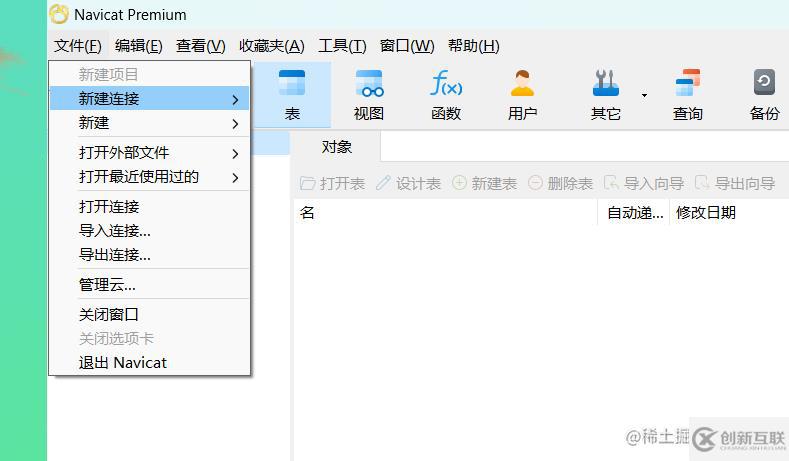Switch to the 对象 tab
Image resolution: width=789 pixels, height=461 pixels.
pos(337,147)
